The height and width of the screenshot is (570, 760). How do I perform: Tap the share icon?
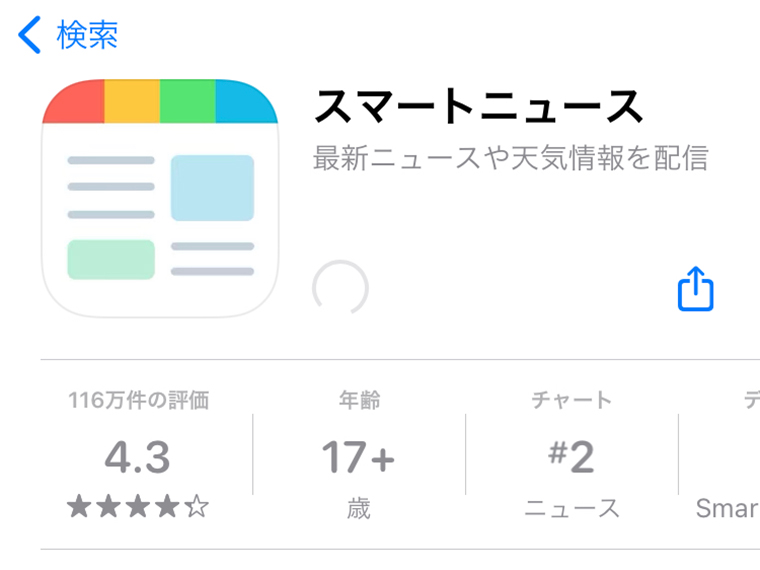(x=696, y=288)
